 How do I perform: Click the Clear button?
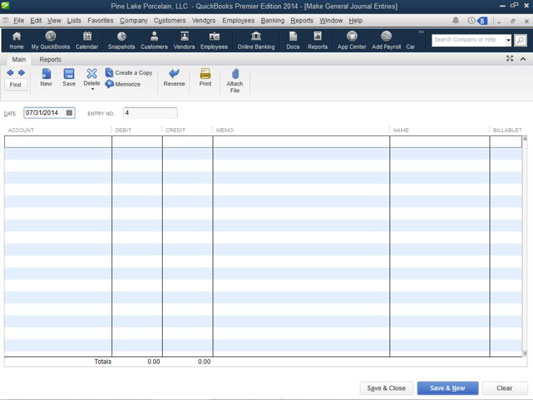click(504, 388)
